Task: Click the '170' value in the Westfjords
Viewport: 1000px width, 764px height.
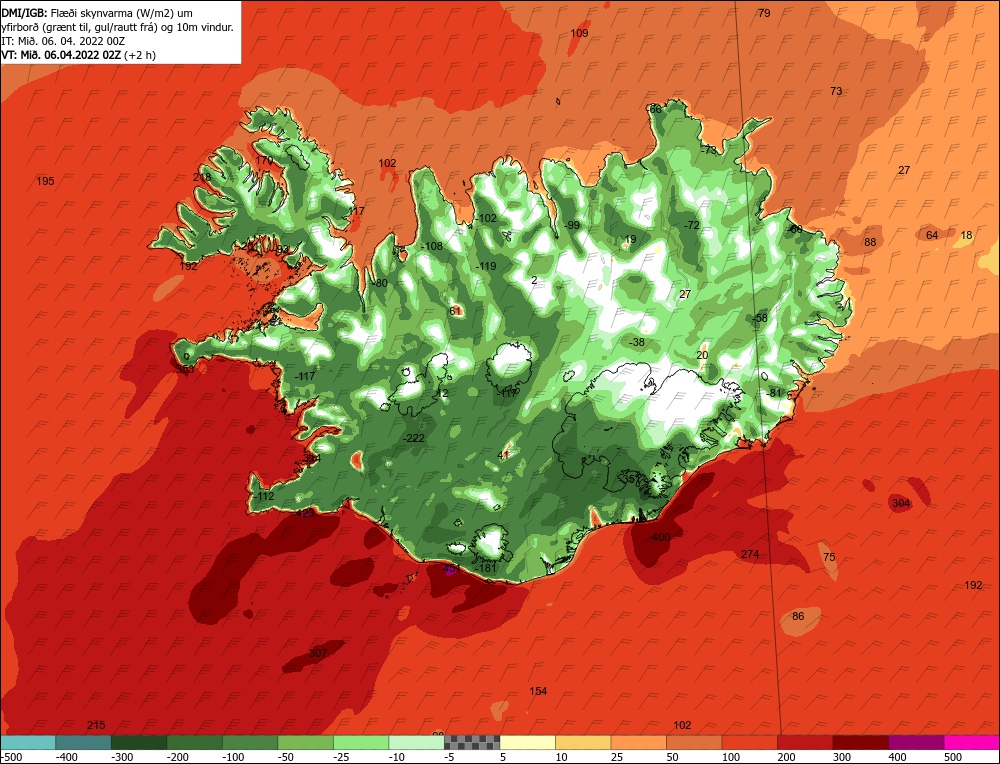Action: 264,160
